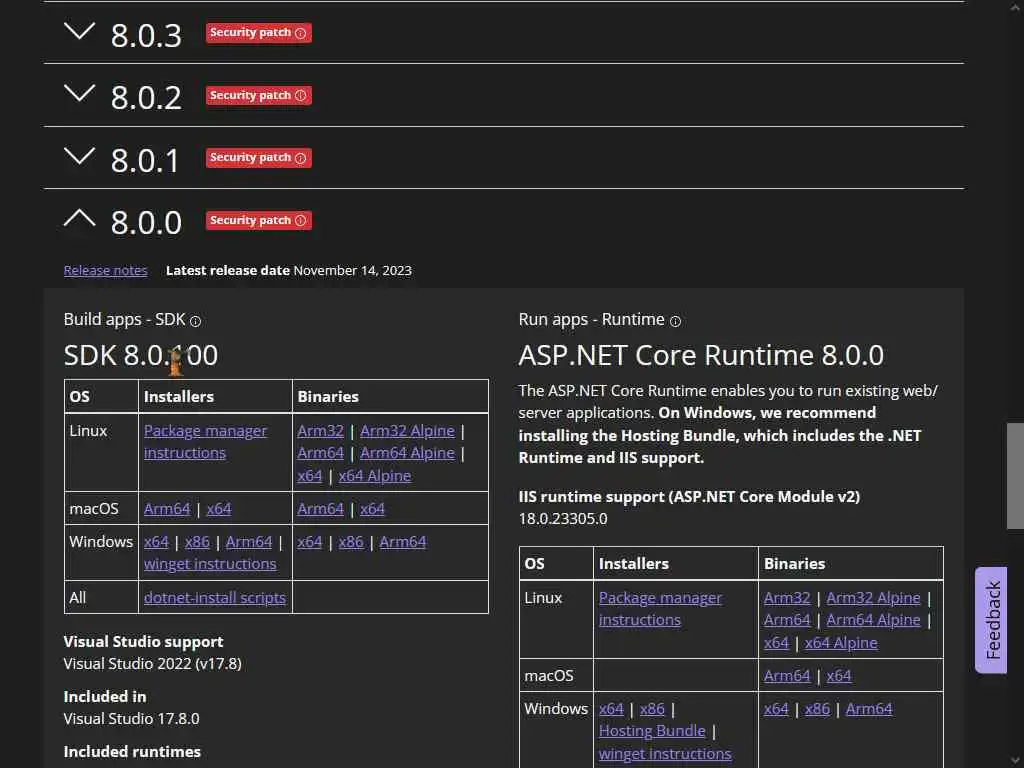Screen dimensions: 1024x768
Task: Download SDK macOS x64 binary
Action: pos(372,509)
